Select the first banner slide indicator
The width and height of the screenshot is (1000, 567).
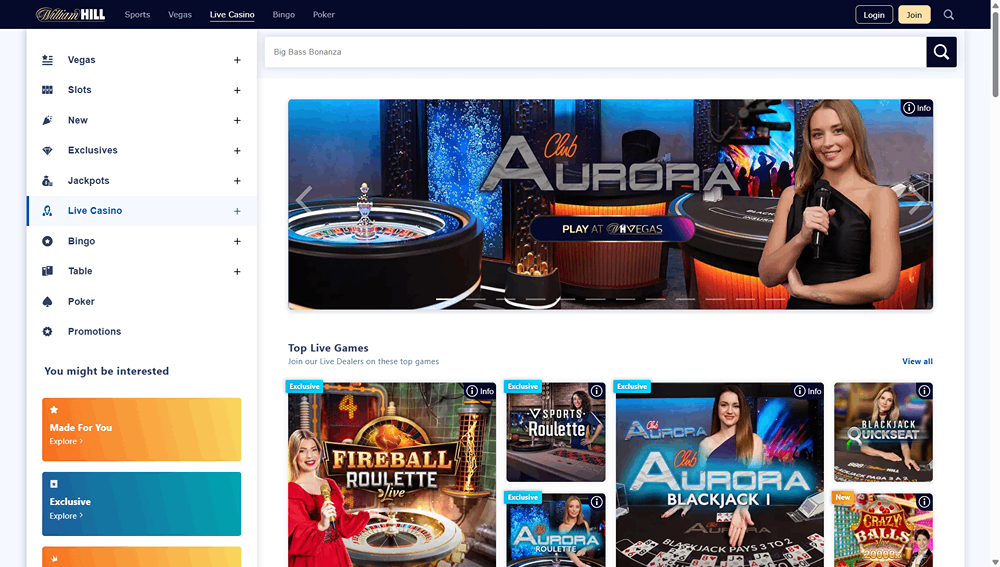(446, 299)
